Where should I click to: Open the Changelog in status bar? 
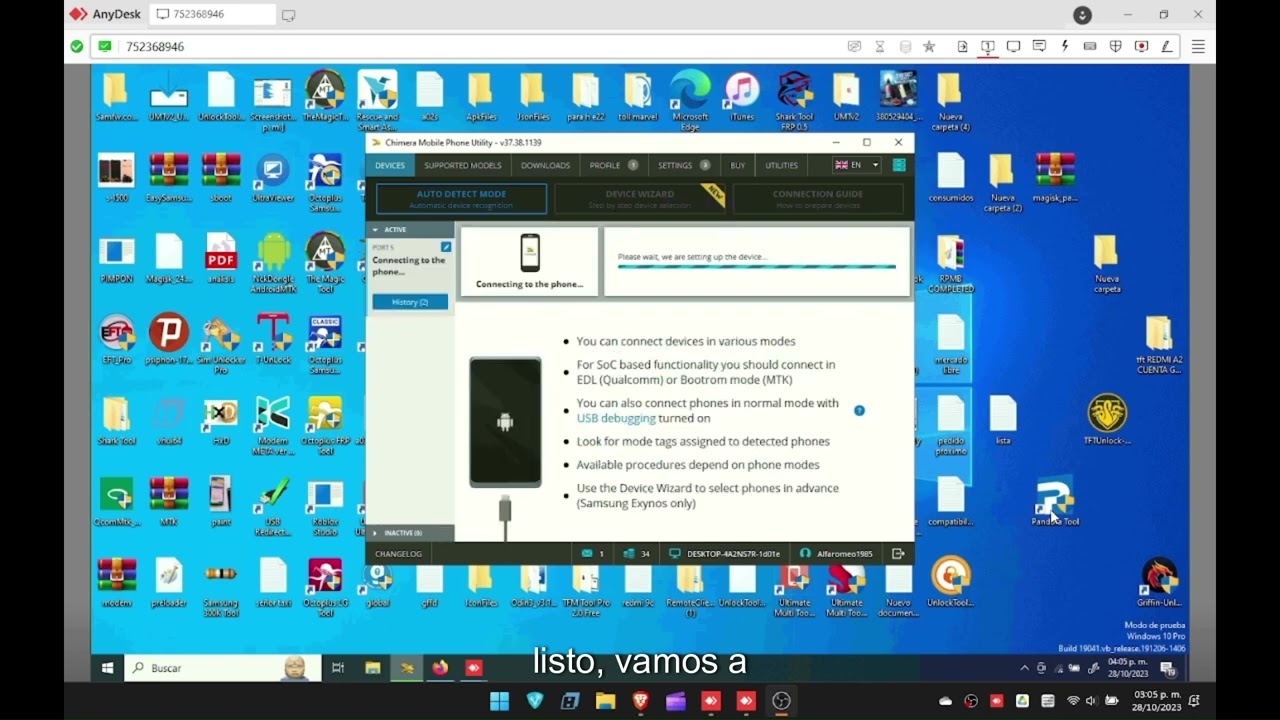point(398,553)
